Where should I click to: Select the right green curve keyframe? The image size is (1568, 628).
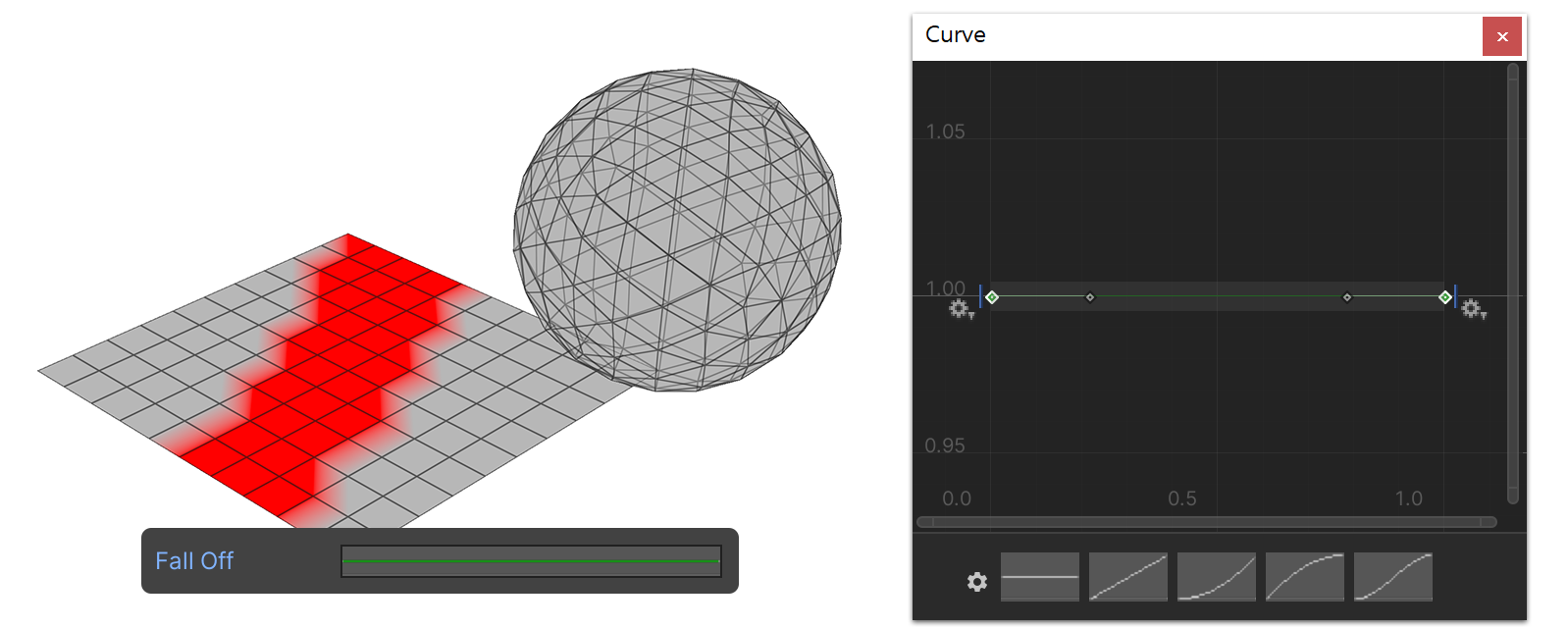point(1445,297)
